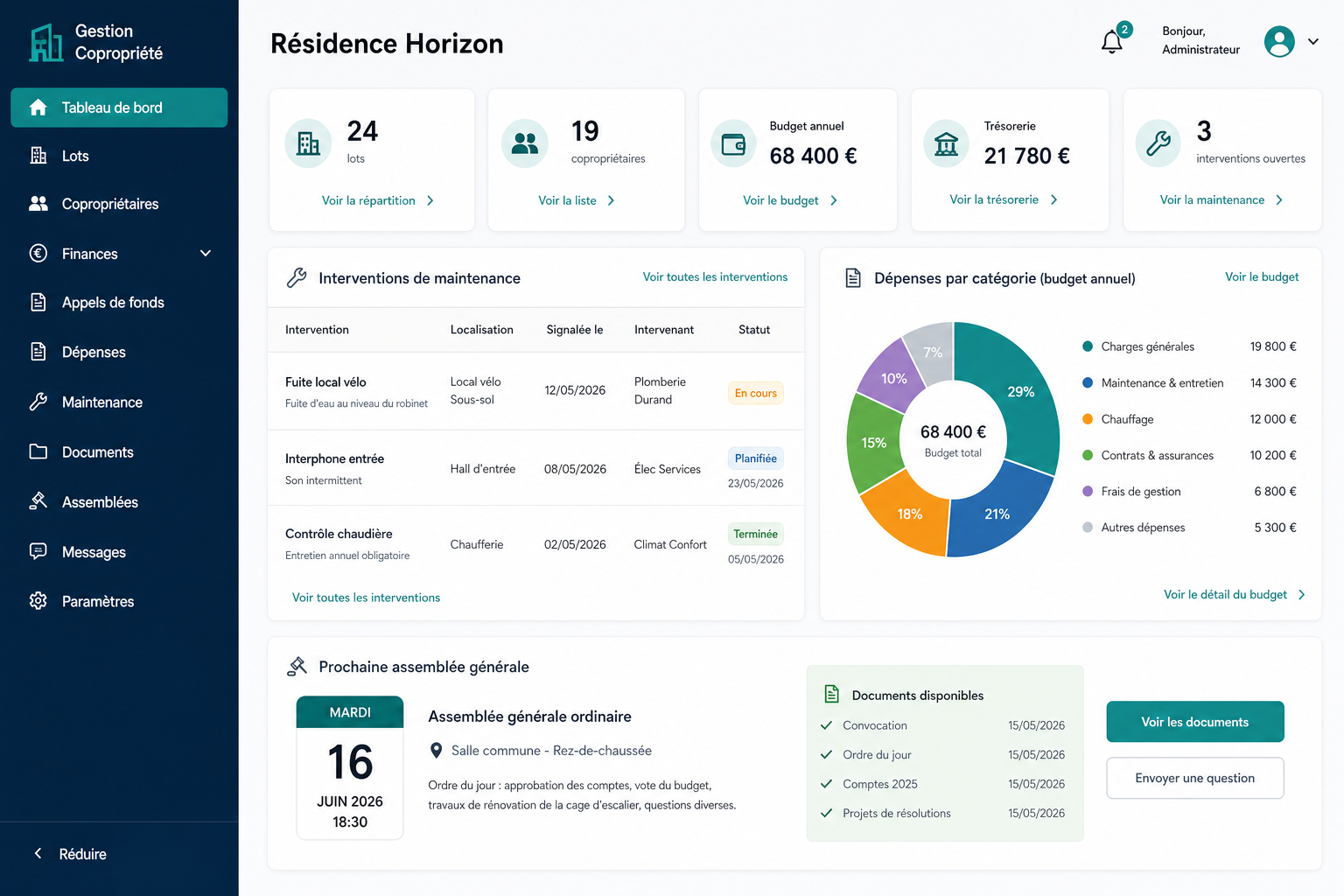Open the Voir le détail du budget link

[x=1225, y=594]
